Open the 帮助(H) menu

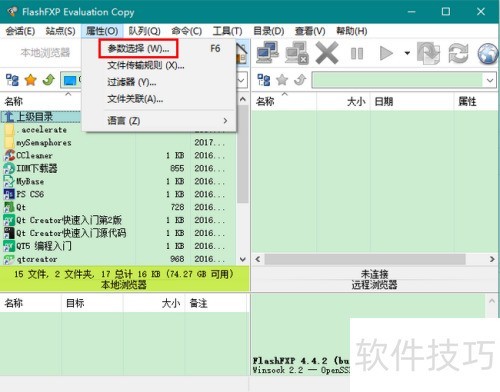click(x=352, y=31)
